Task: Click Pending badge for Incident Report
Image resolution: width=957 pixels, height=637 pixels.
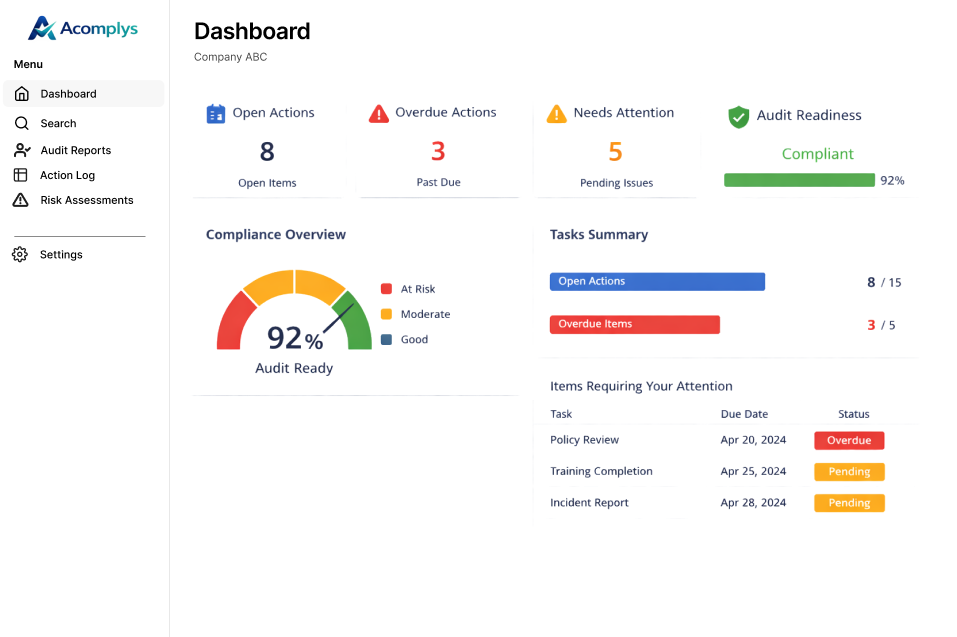Action: coord(849,503)
